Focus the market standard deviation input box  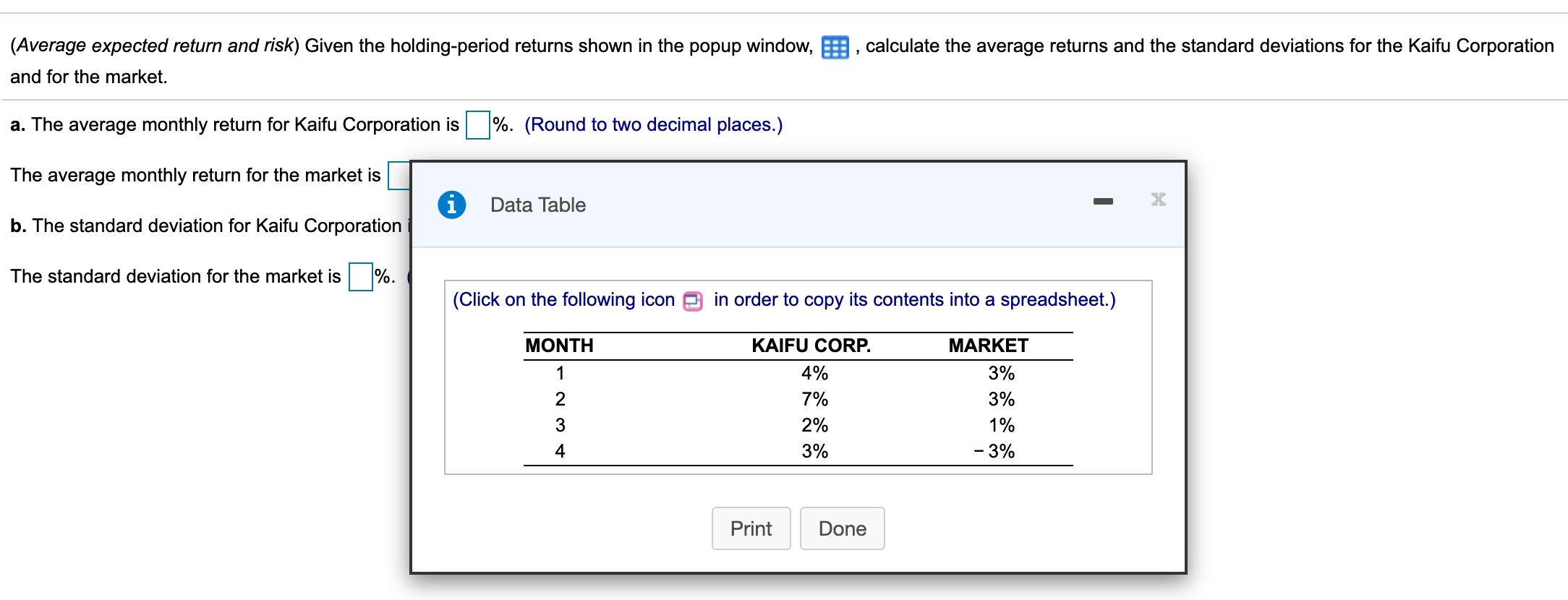[361, 277]
